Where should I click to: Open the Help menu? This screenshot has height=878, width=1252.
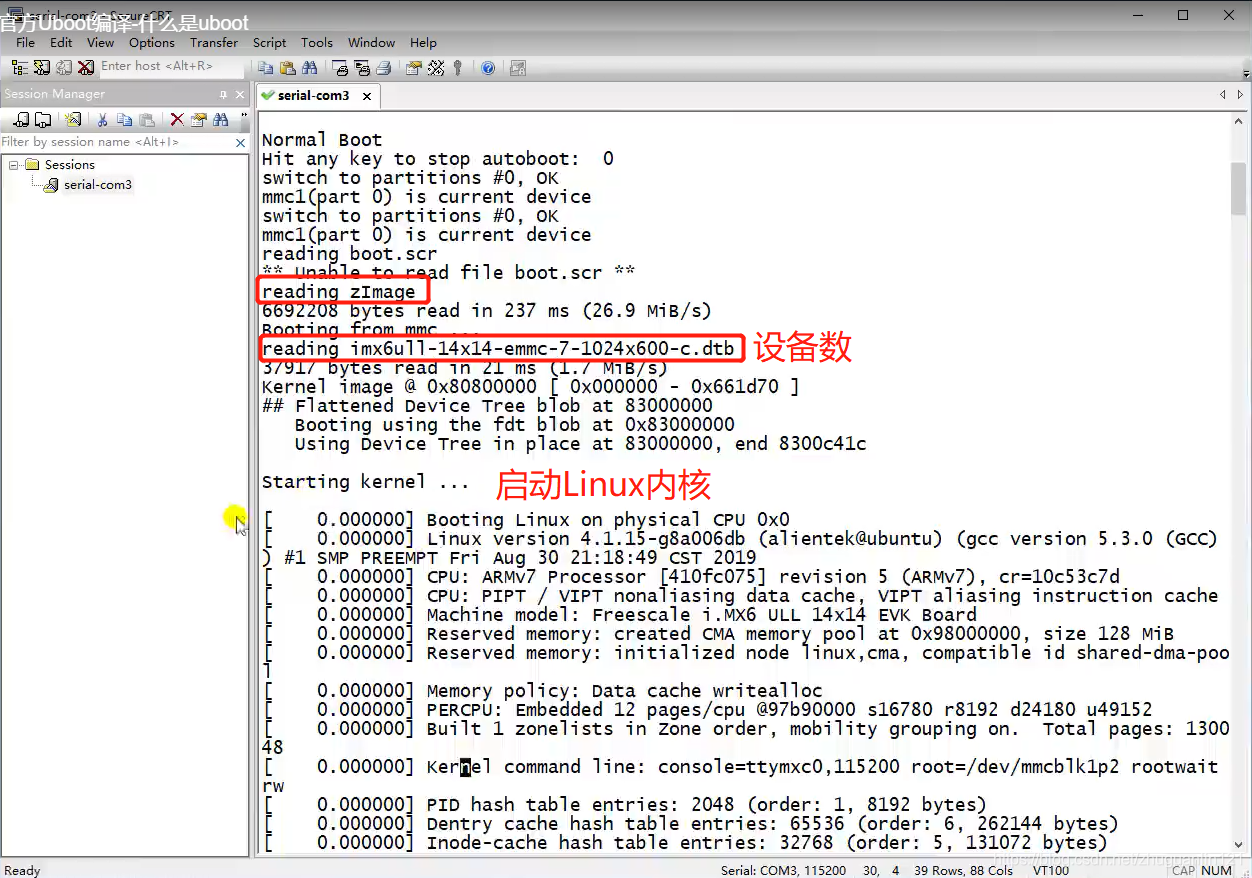coord(423,42)
